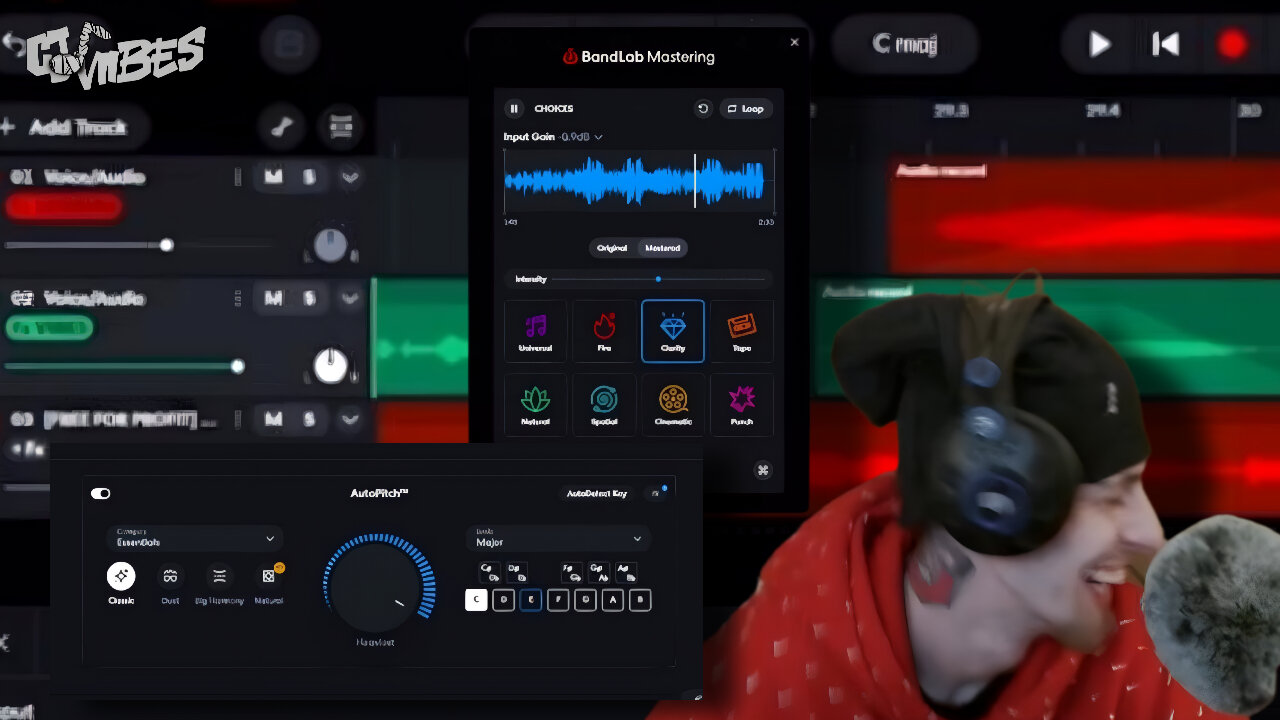Solo track 01 Voice/Audio
The width and height of the screenshot is (1280, 720).
(309, 177)
